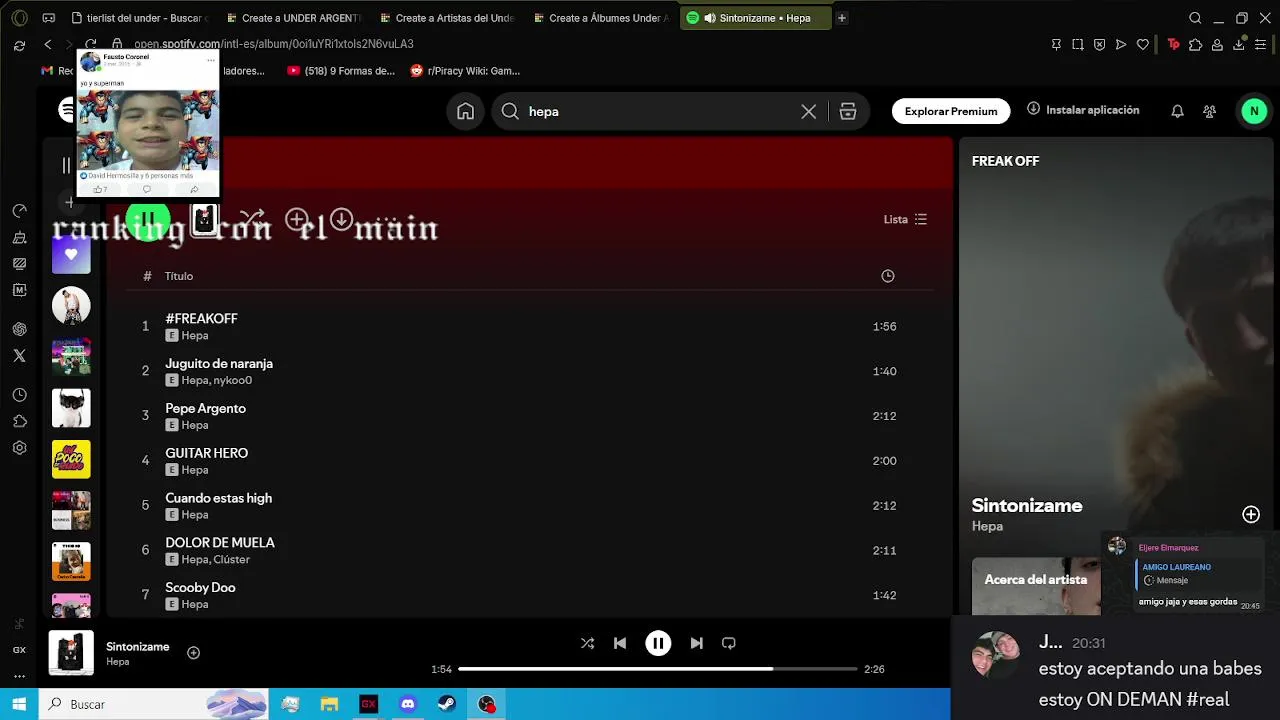Open the red Tp extension icon
Image resolution: width=1280 pixels, height=720 pixels.
[x=1174, y=44]
